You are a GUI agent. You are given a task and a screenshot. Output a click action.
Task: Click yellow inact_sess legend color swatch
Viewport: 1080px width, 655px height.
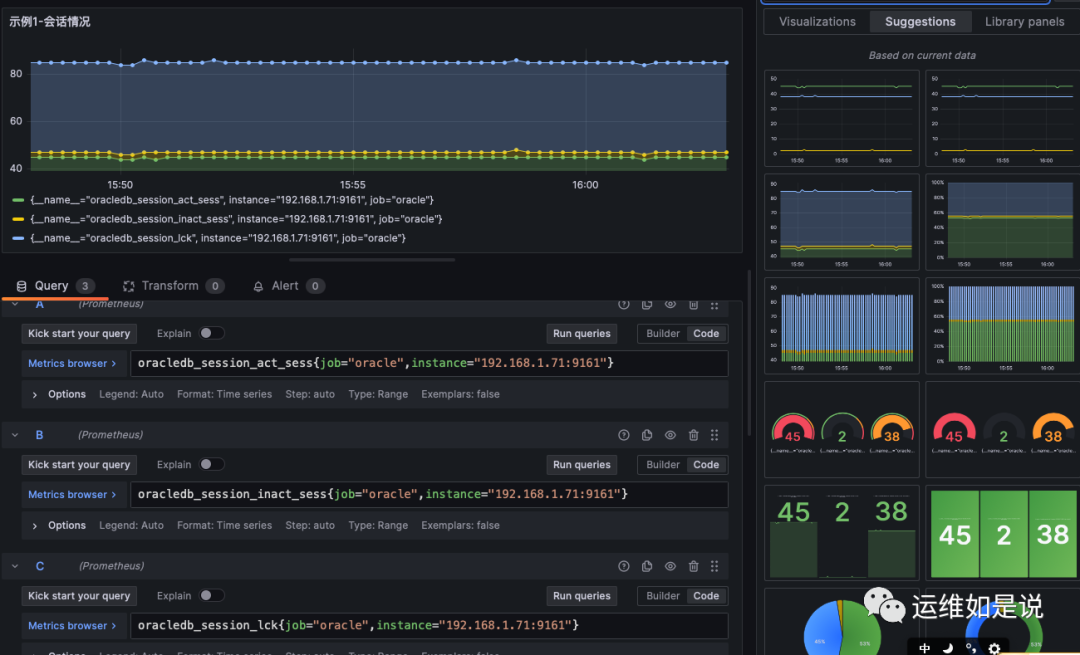[x=18, y=219]
